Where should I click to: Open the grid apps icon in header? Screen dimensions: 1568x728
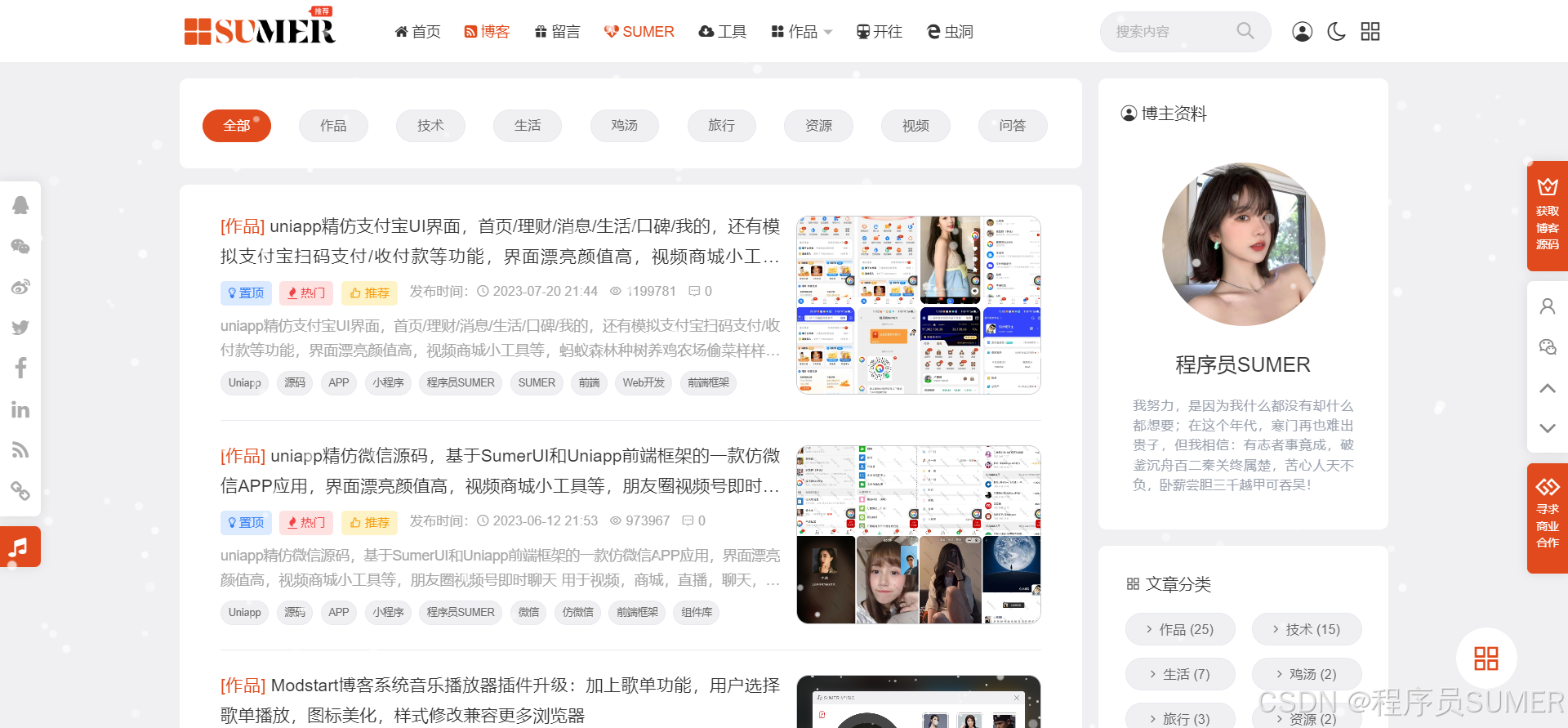click(1370, 31)
